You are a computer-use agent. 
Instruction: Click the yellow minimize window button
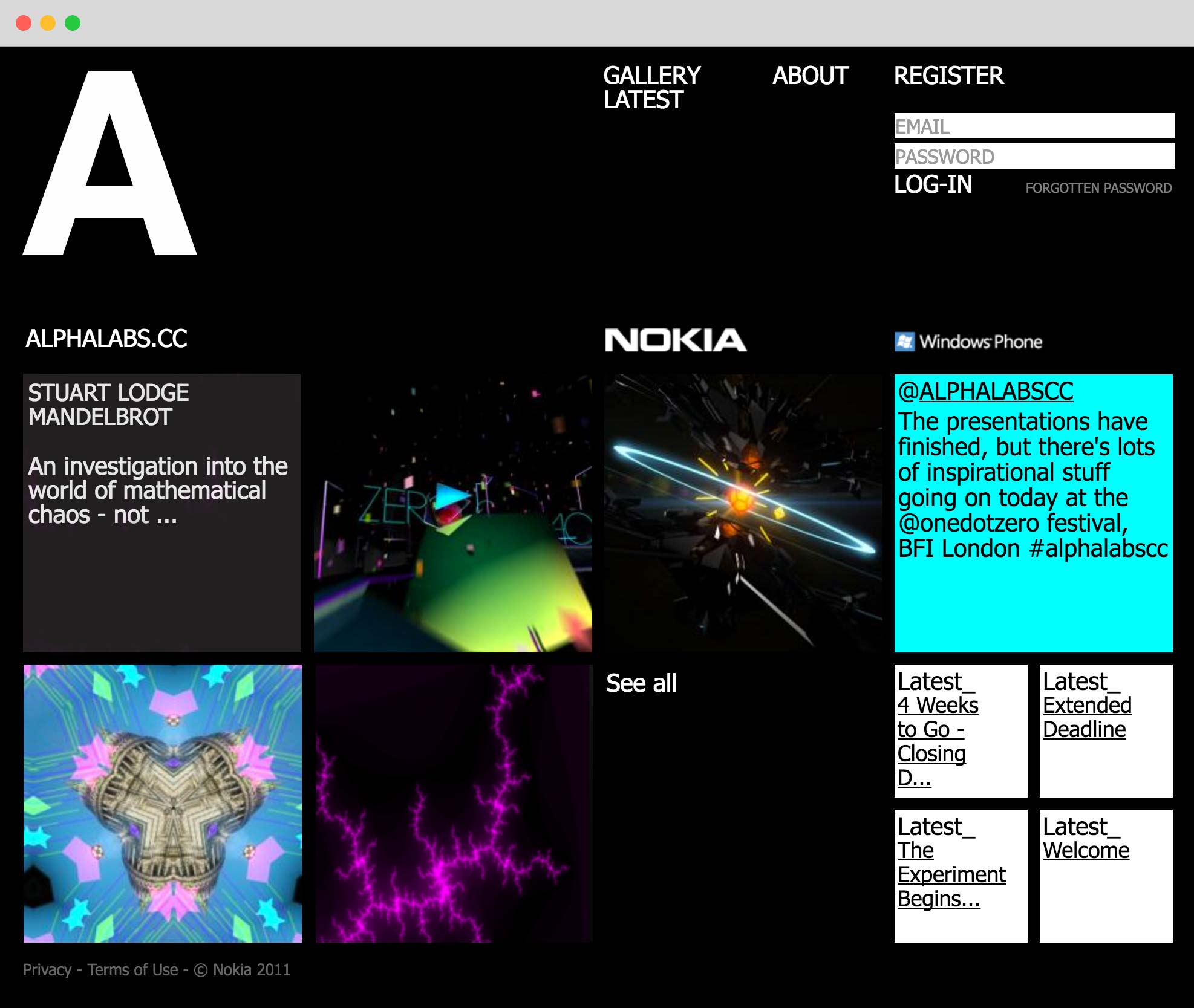48,23
